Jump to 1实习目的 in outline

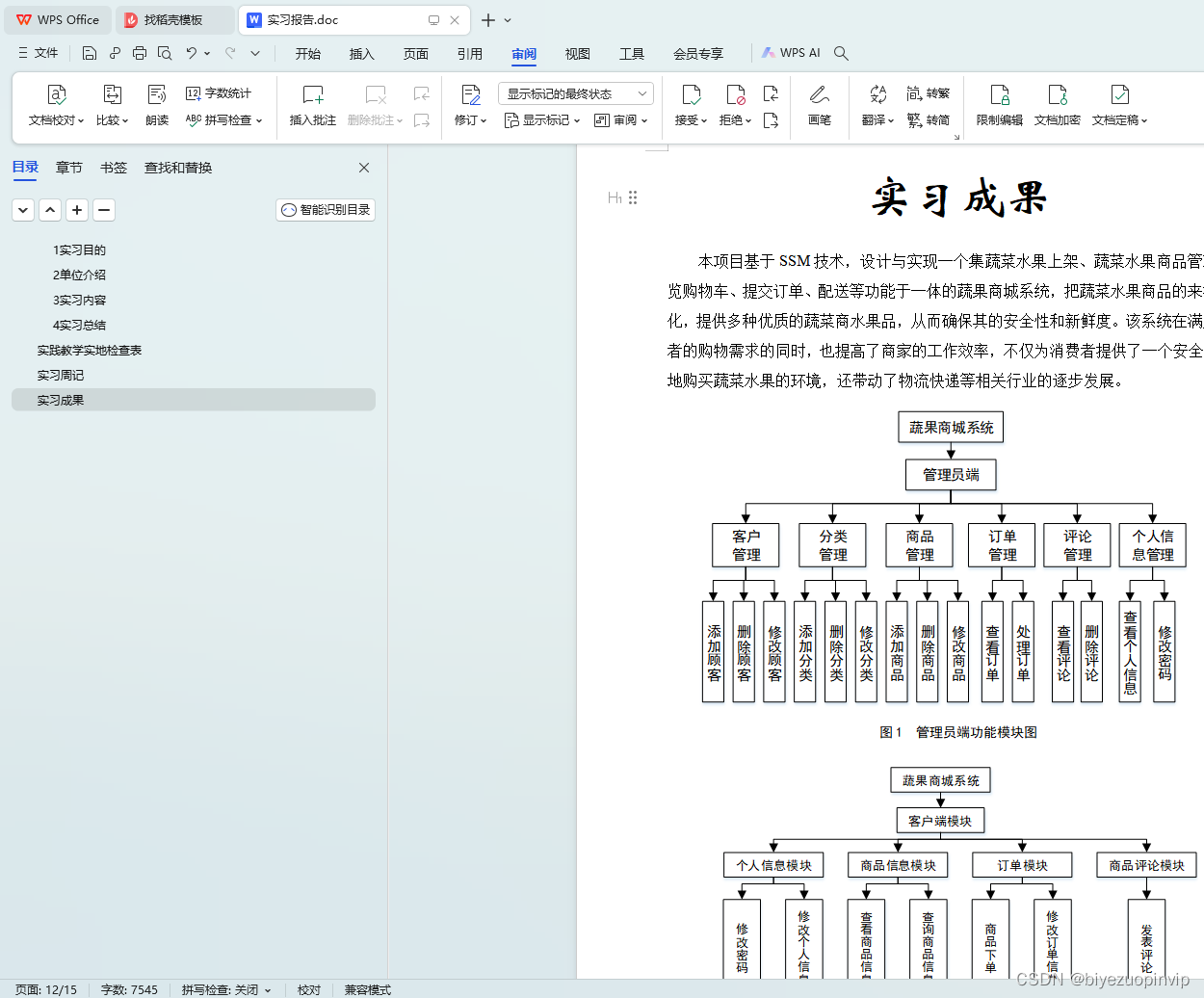click(x=79, y=249)
